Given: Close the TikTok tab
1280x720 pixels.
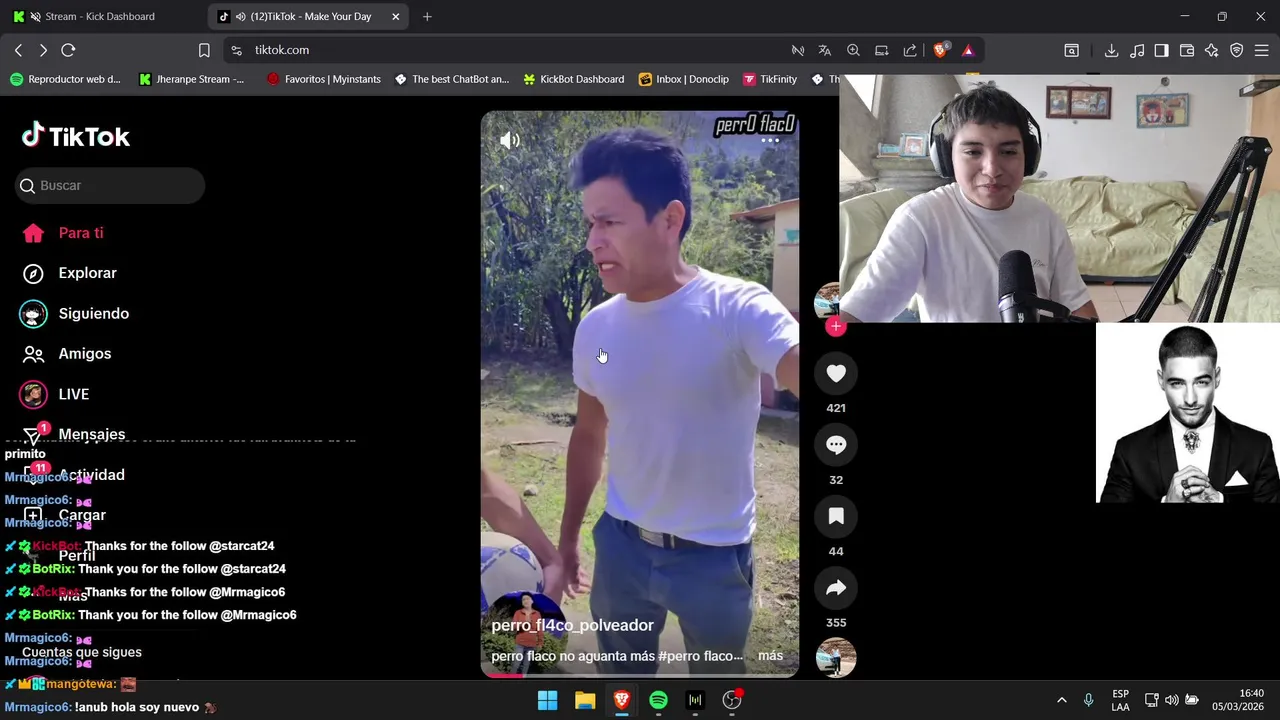Looking at the screenshot, I should click(396, 16).
